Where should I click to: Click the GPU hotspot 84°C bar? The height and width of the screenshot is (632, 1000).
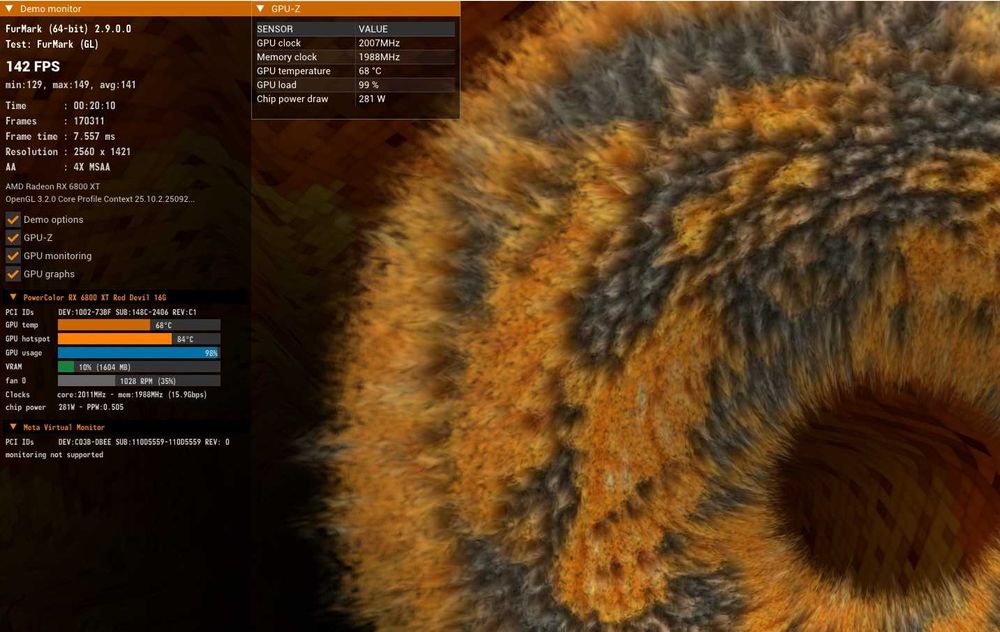(x=139, y=339)
